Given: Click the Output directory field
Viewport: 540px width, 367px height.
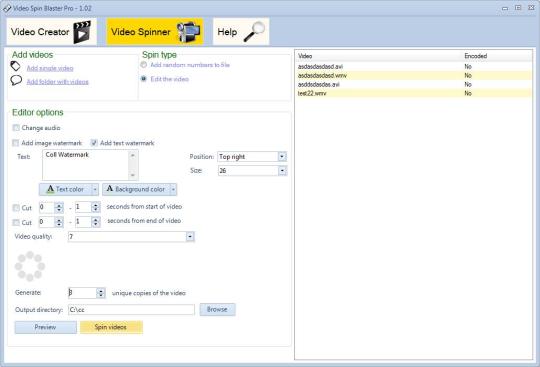Looking at the screenshot, I should [131, 310].
